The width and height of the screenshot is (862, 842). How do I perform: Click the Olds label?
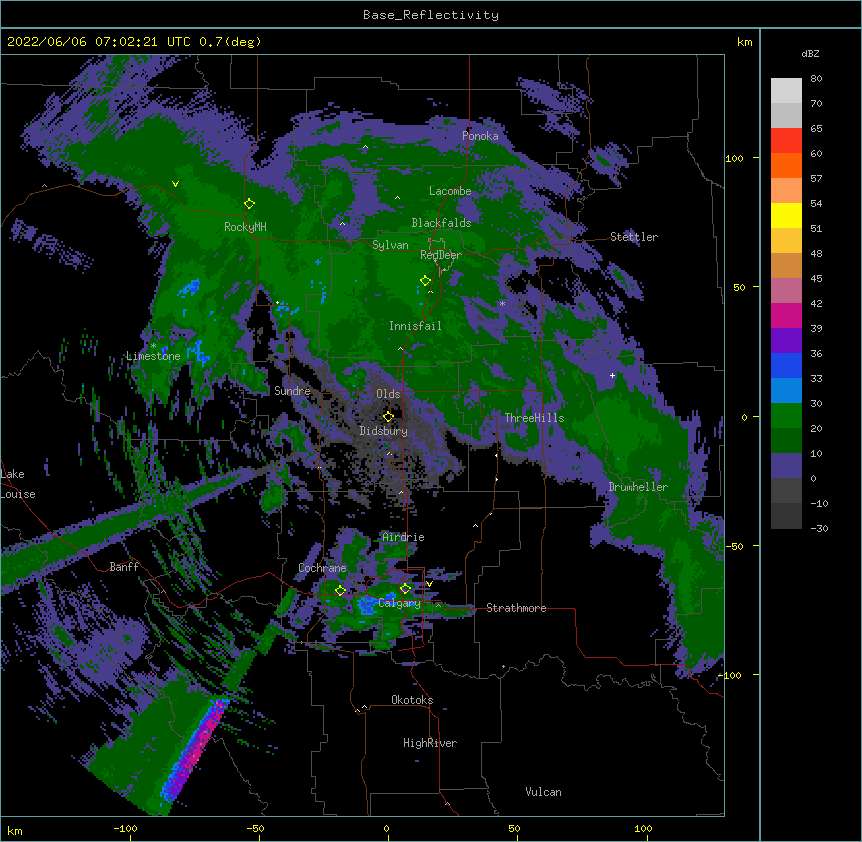pyautogui.click(x=388, y=394)
